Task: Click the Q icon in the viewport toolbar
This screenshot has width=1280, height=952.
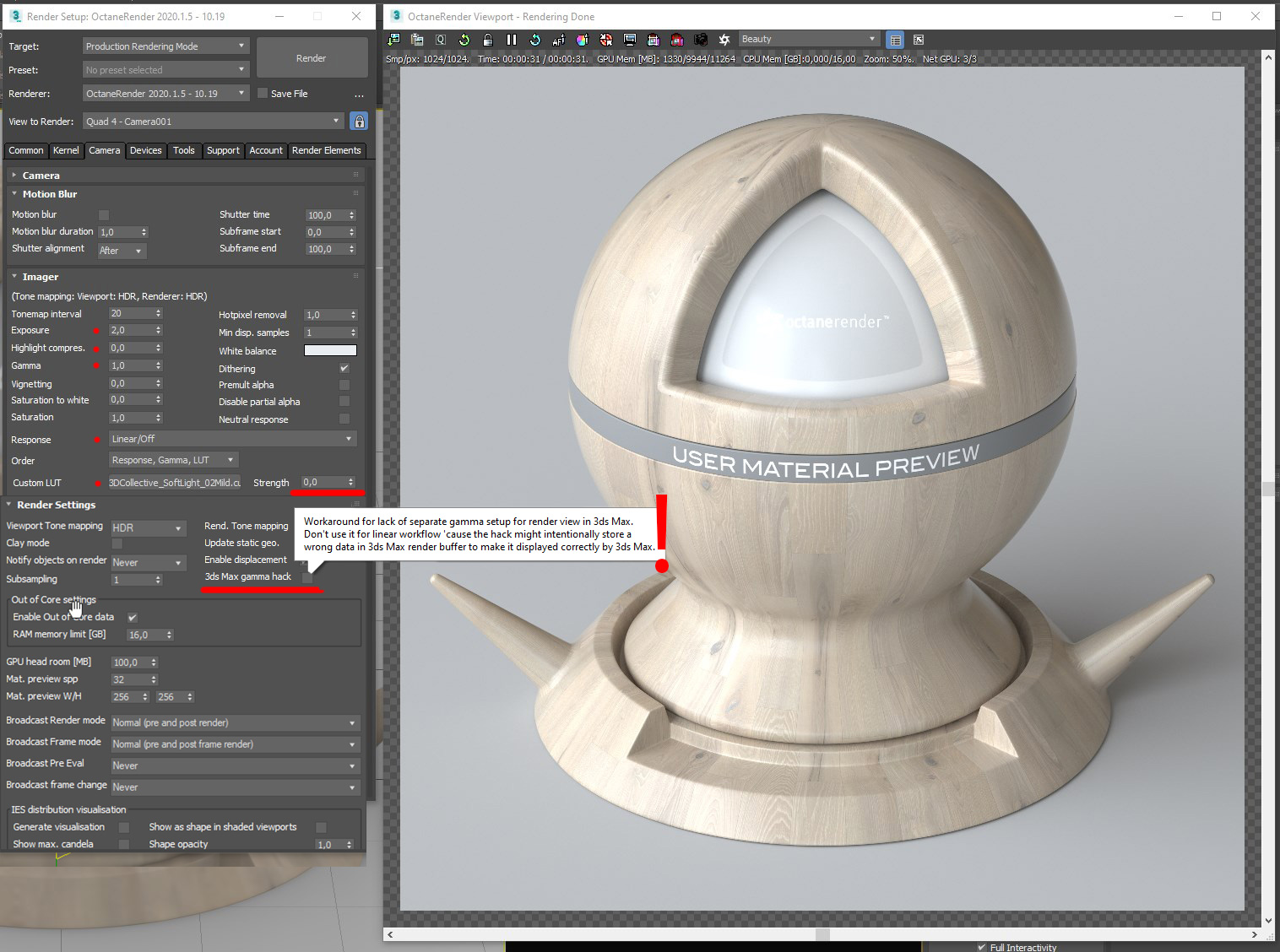Action: tap(441, 40)
